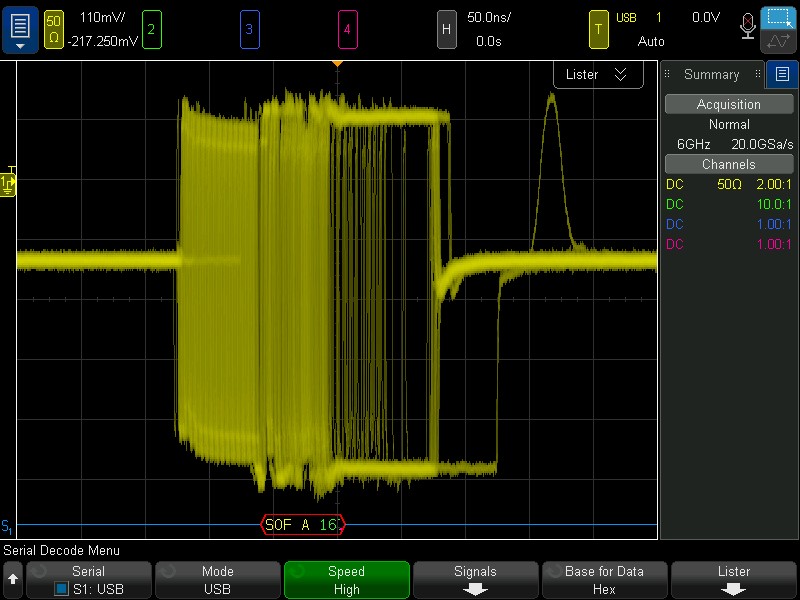Screen dimensions: 800x600
Task: Click the Summary panel left drag handle
Action: (667, 74)
